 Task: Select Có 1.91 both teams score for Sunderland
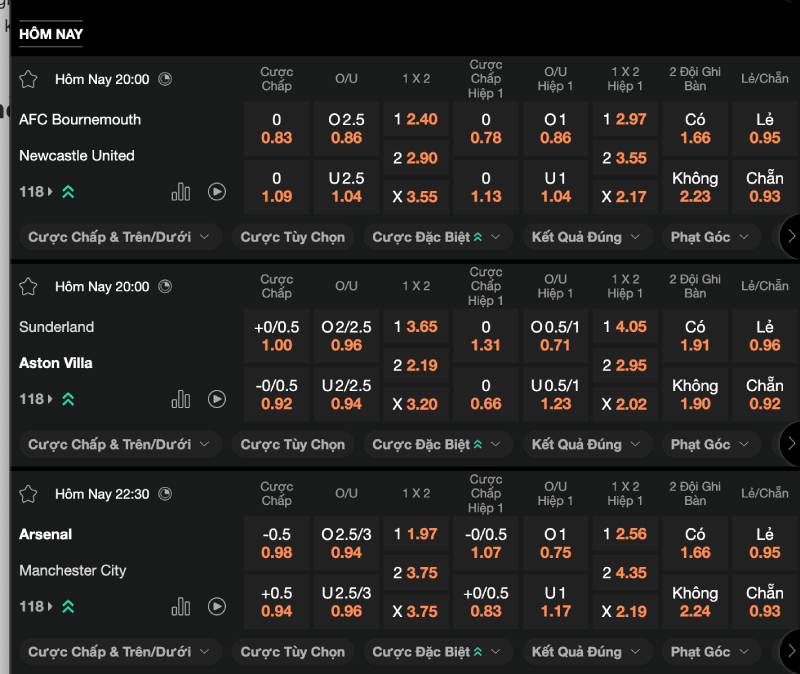pyautogui.click(x=695, y=336)
